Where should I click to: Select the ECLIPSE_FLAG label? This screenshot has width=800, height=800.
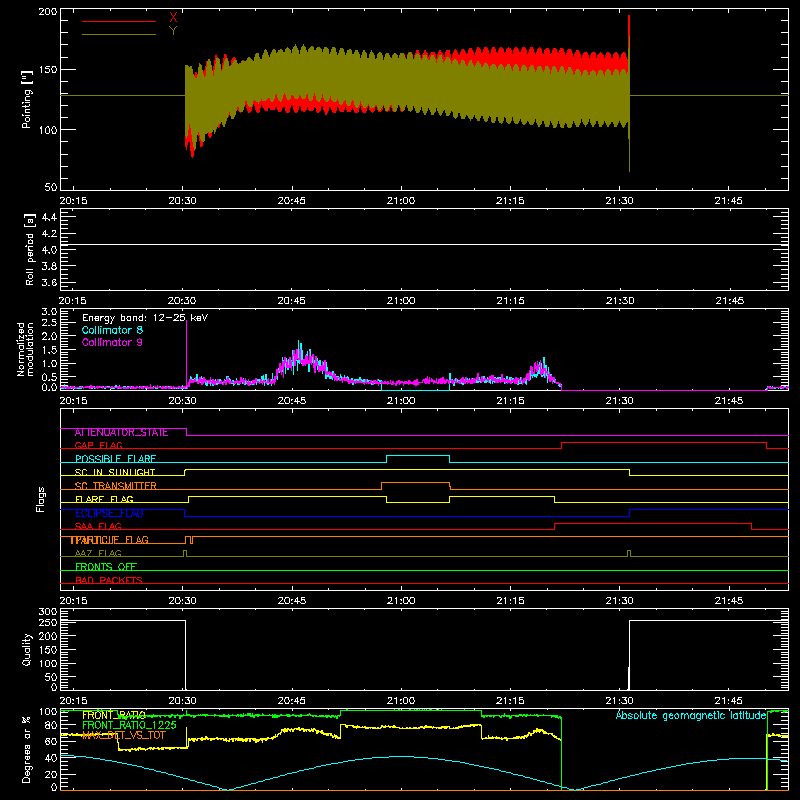point(109,513)
